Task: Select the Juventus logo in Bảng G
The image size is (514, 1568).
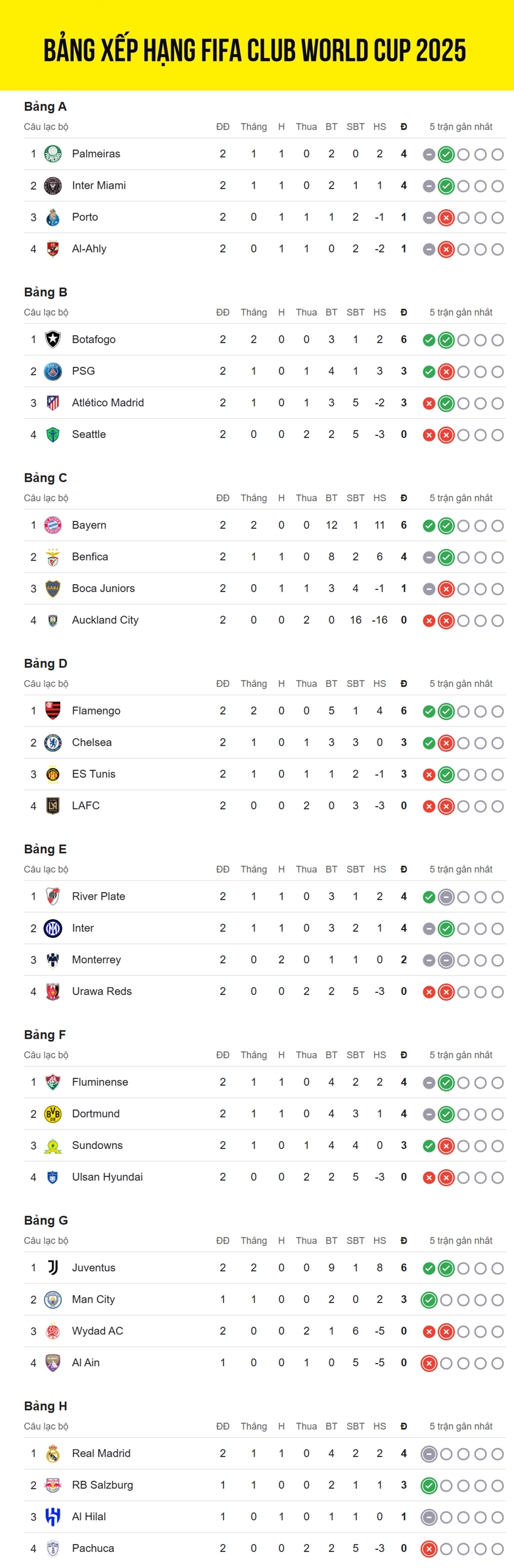Action: coord(53,1268)
